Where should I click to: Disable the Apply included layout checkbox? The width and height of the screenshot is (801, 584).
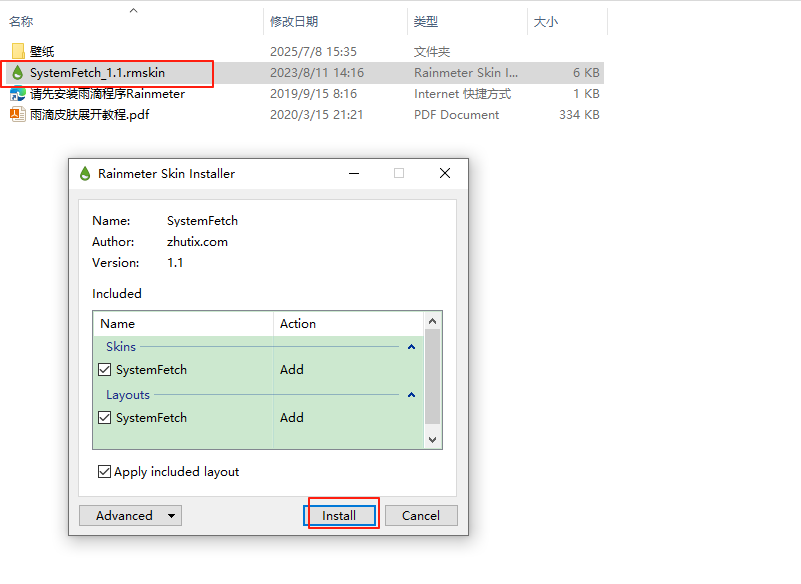pyautogui.click(x=105, y=471)
